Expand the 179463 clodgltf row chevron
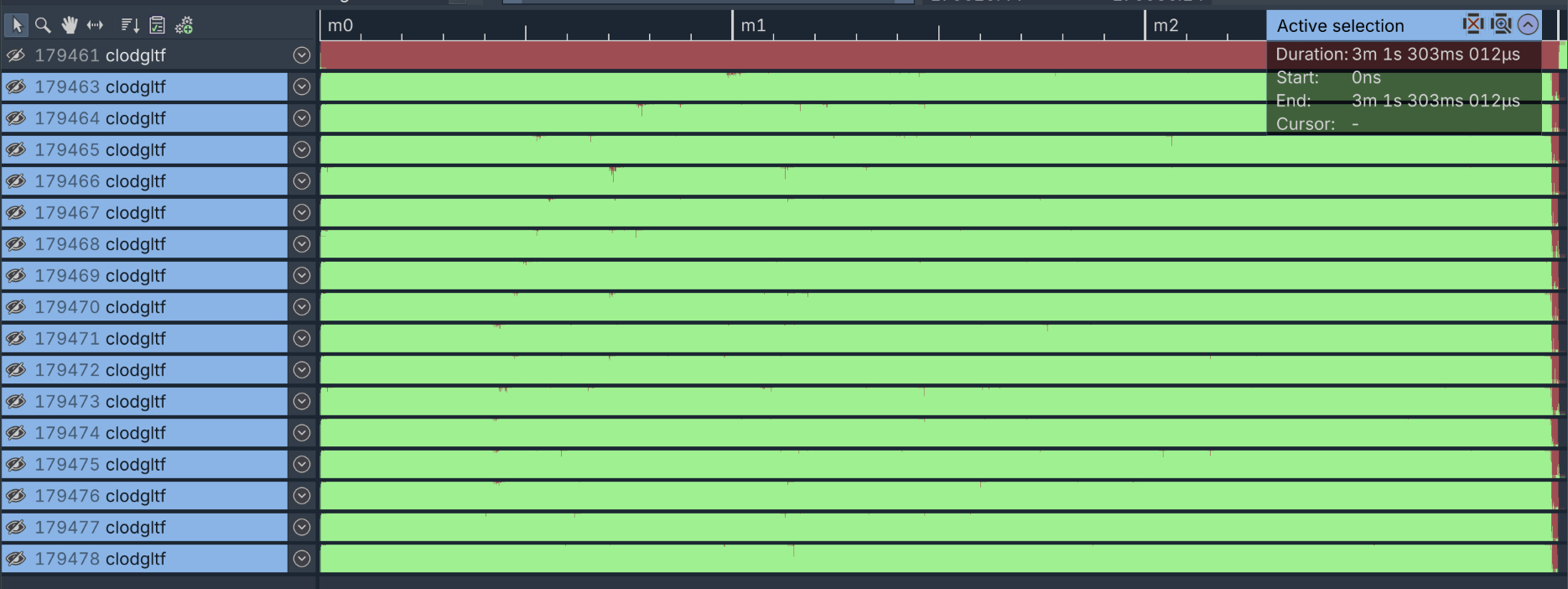This screenshot has height=589, width=1568. click(x=302, y=87)
